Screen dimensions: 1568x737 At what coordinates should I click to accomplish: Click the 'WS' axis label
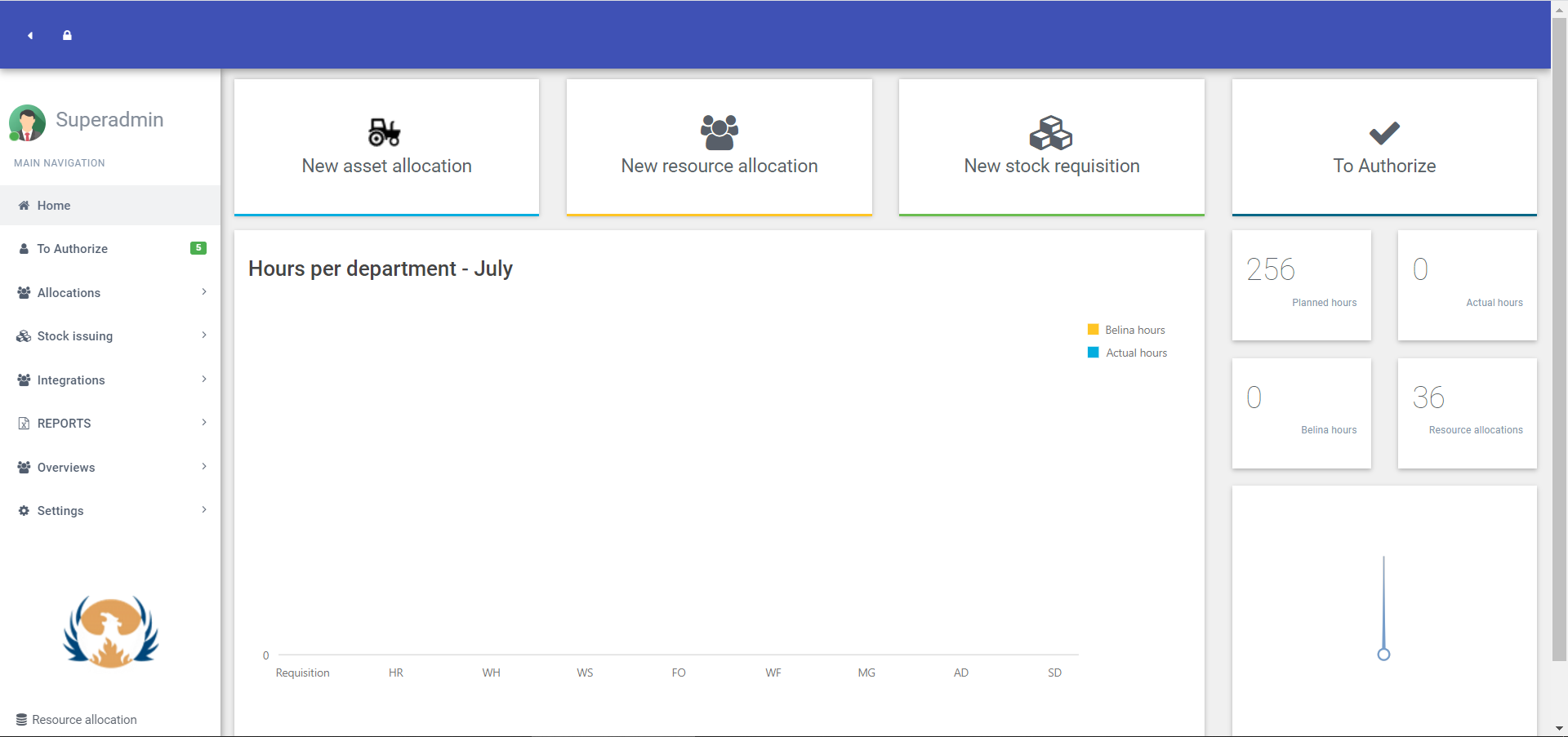[x=585, y=673]
